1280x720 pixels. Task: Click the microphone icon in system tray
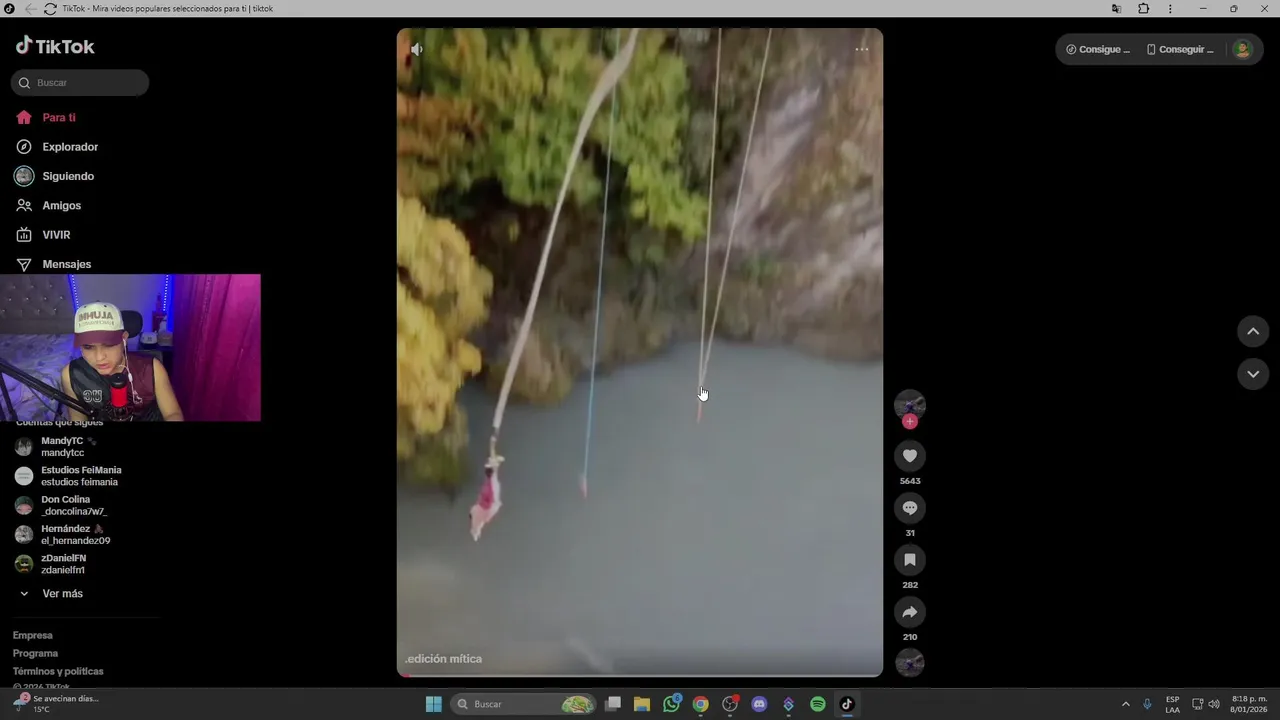[1147, 704]
